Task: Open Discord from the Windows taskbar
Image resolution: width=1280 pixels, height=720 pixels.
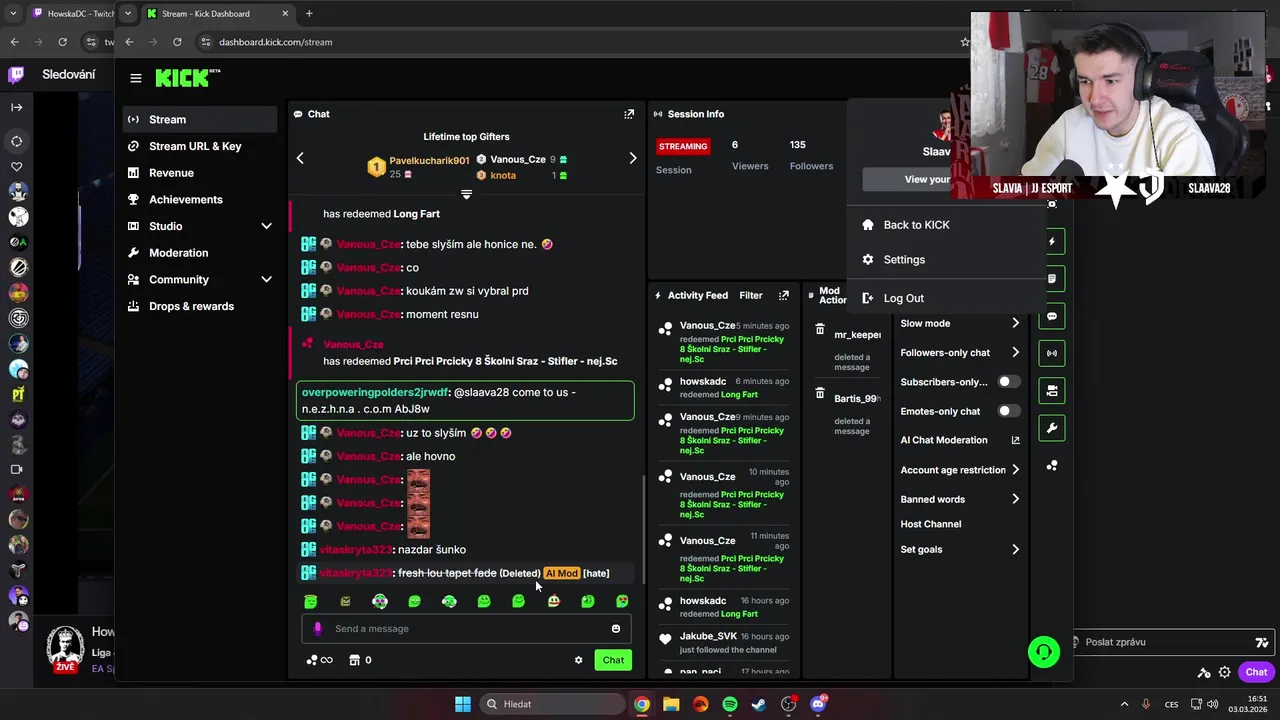Action: pyautogui.click(x=818, y=704)
